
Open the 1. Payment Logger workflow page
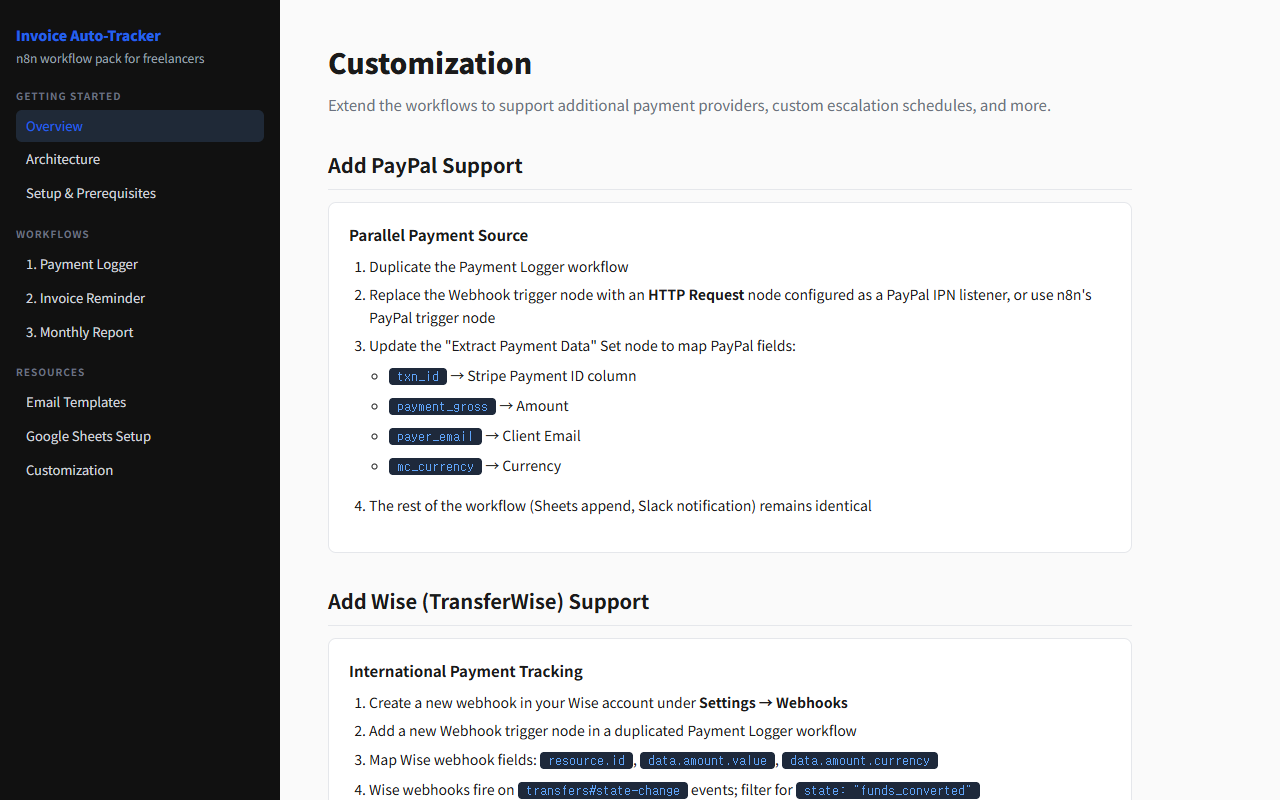pos(82,264)
